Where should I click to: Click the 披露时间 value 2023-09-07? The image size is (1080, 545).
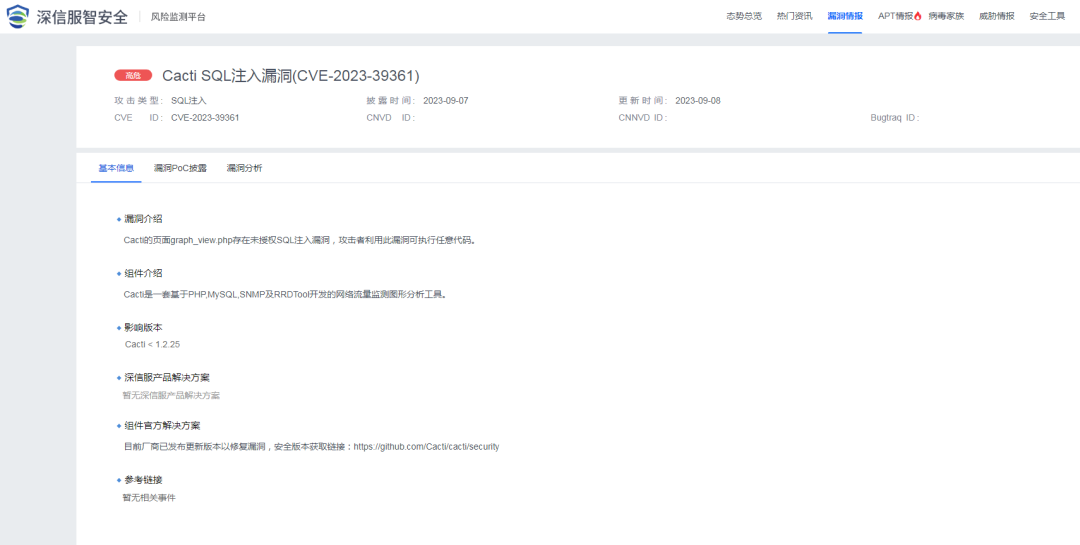(446, 101)
